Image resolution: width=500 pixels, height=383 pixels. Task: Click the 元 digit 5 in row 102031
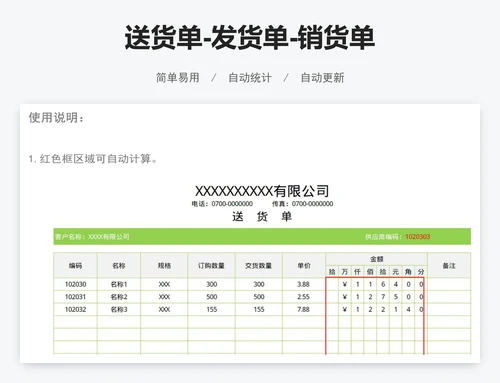click(x=396, y=297)
